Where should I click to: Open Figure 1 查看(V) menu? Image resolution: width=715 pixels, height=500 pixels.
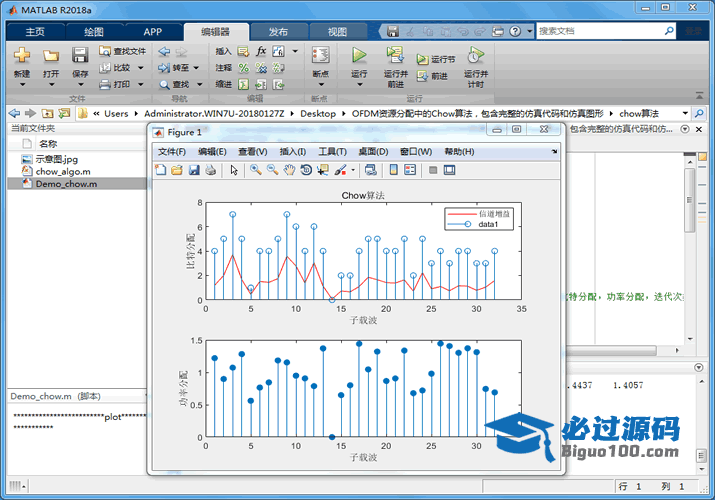click(x=253, y=152)
